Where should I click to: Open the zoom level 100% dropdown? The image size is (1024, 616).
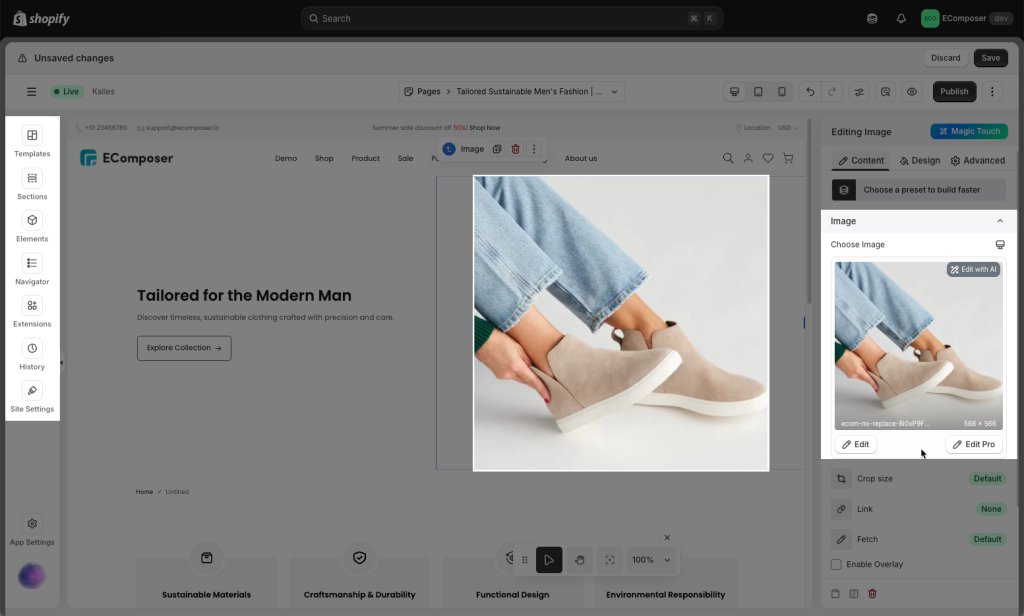[652, 560]
